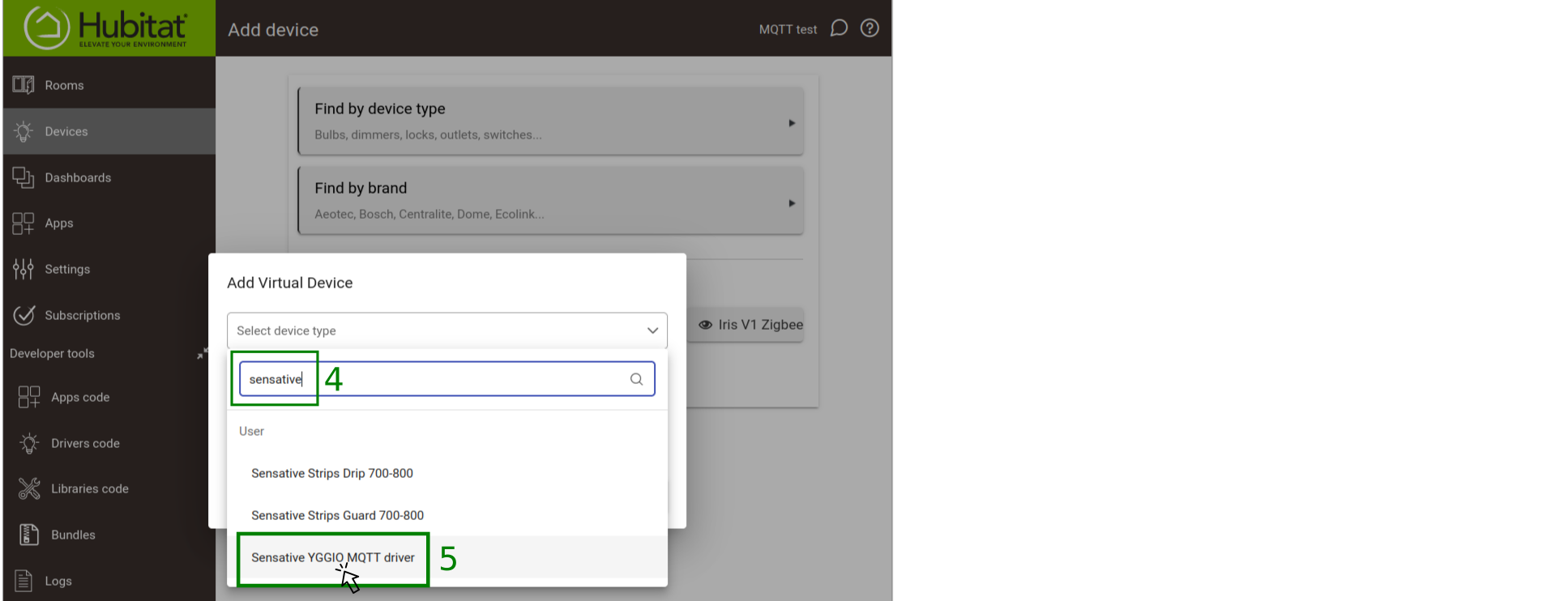This screenshot has height=601, width=1568.
Task: Open Apps code page
Action: point(109,397)
